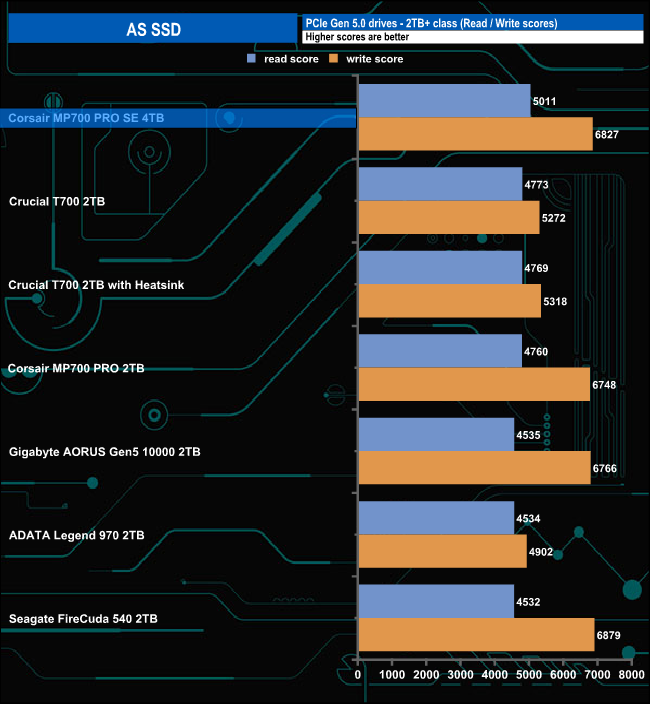Click the read score bar valued 4534

(436, 518)
